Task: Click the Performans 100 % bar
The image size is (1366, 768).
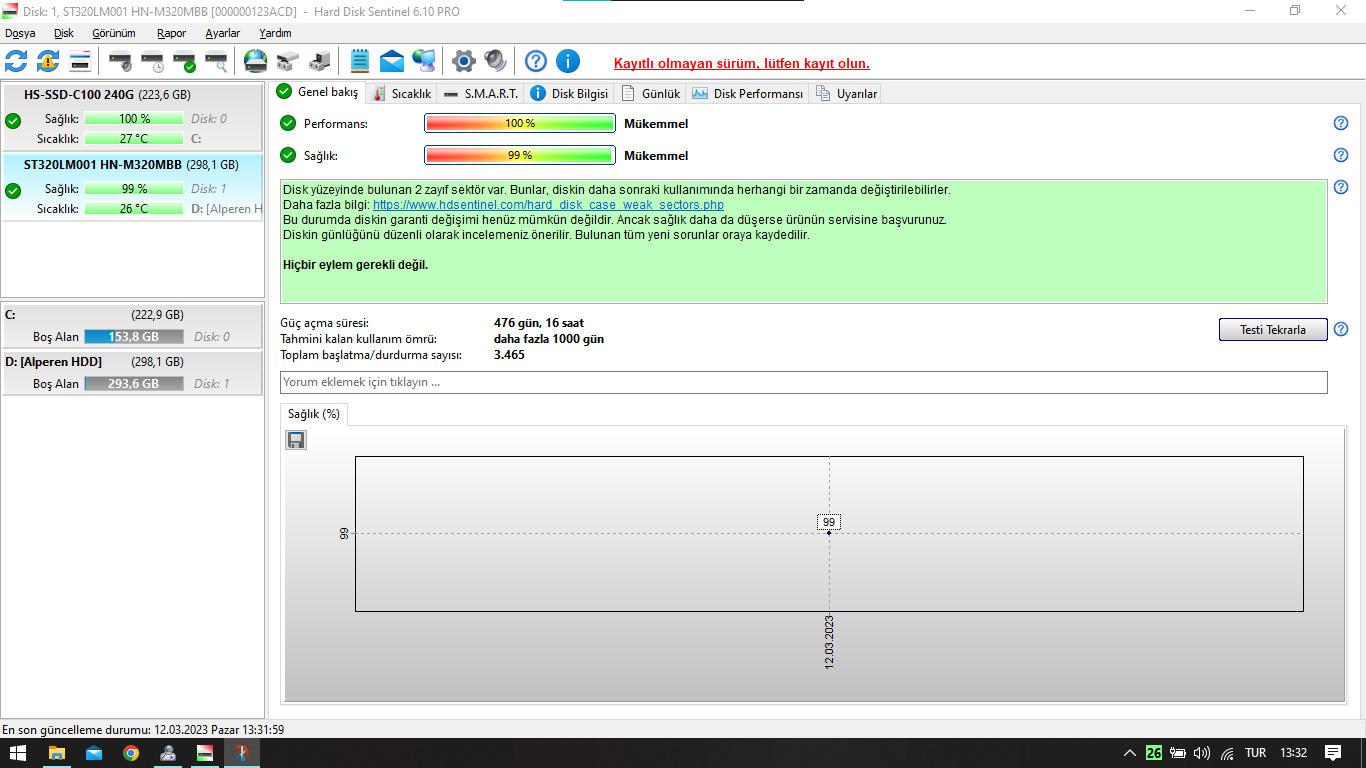Action: (520, 123)
